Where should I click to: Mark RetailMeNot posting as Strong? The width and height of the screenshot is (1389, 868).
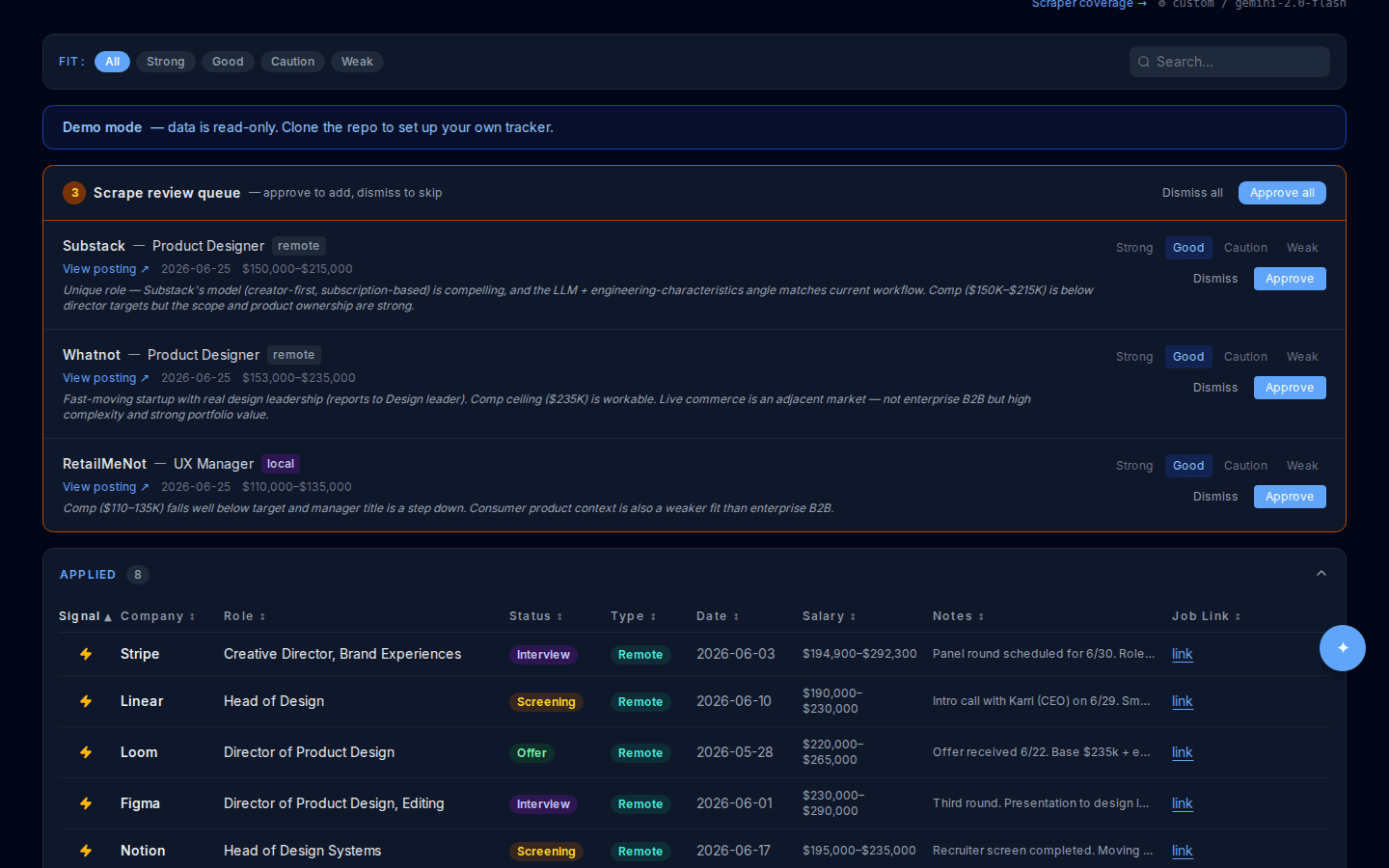1134,466
